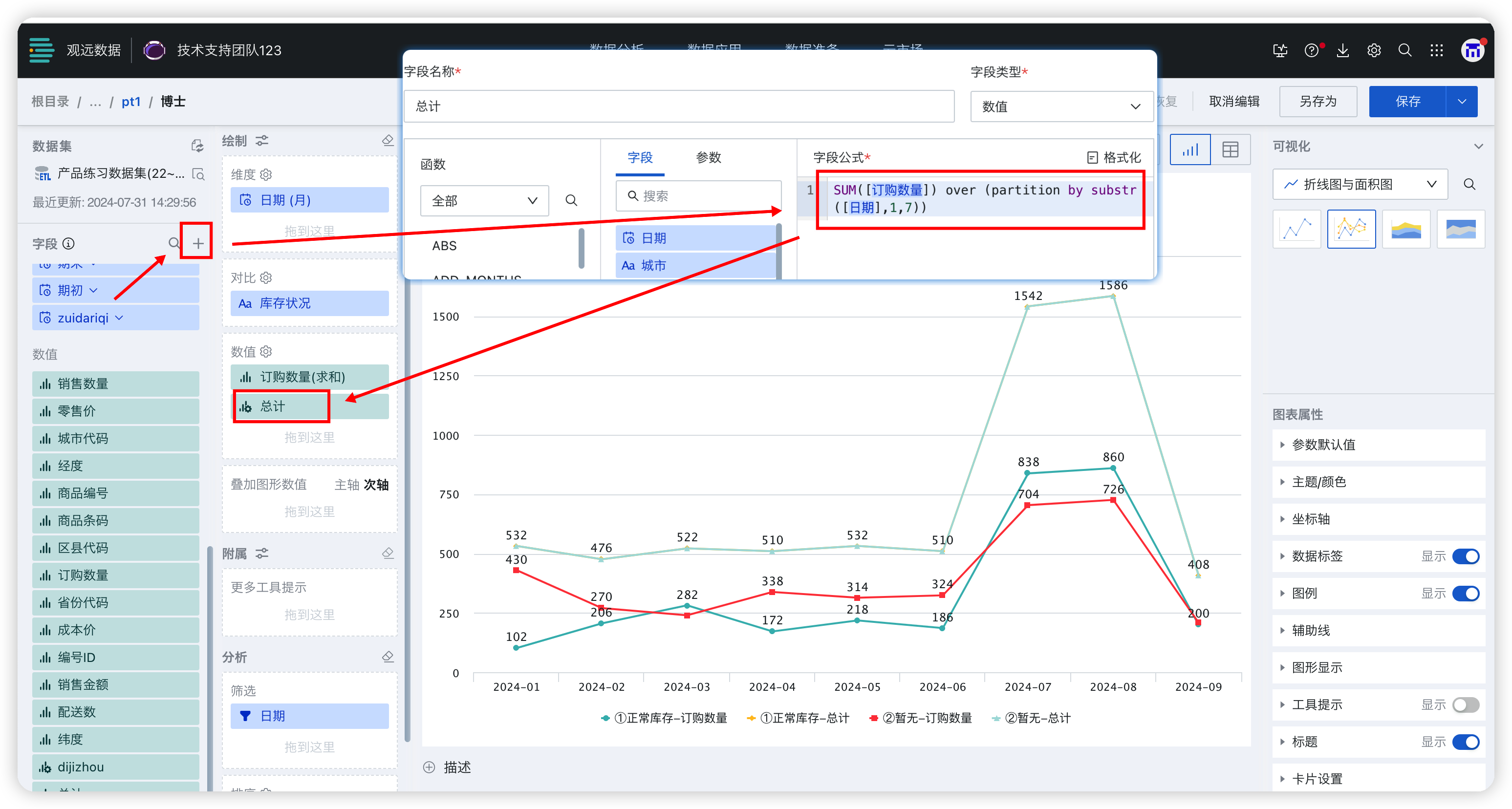Expand 参数默认值 section
Screen dimensions: 1512x809
[x=1378, y=445]
